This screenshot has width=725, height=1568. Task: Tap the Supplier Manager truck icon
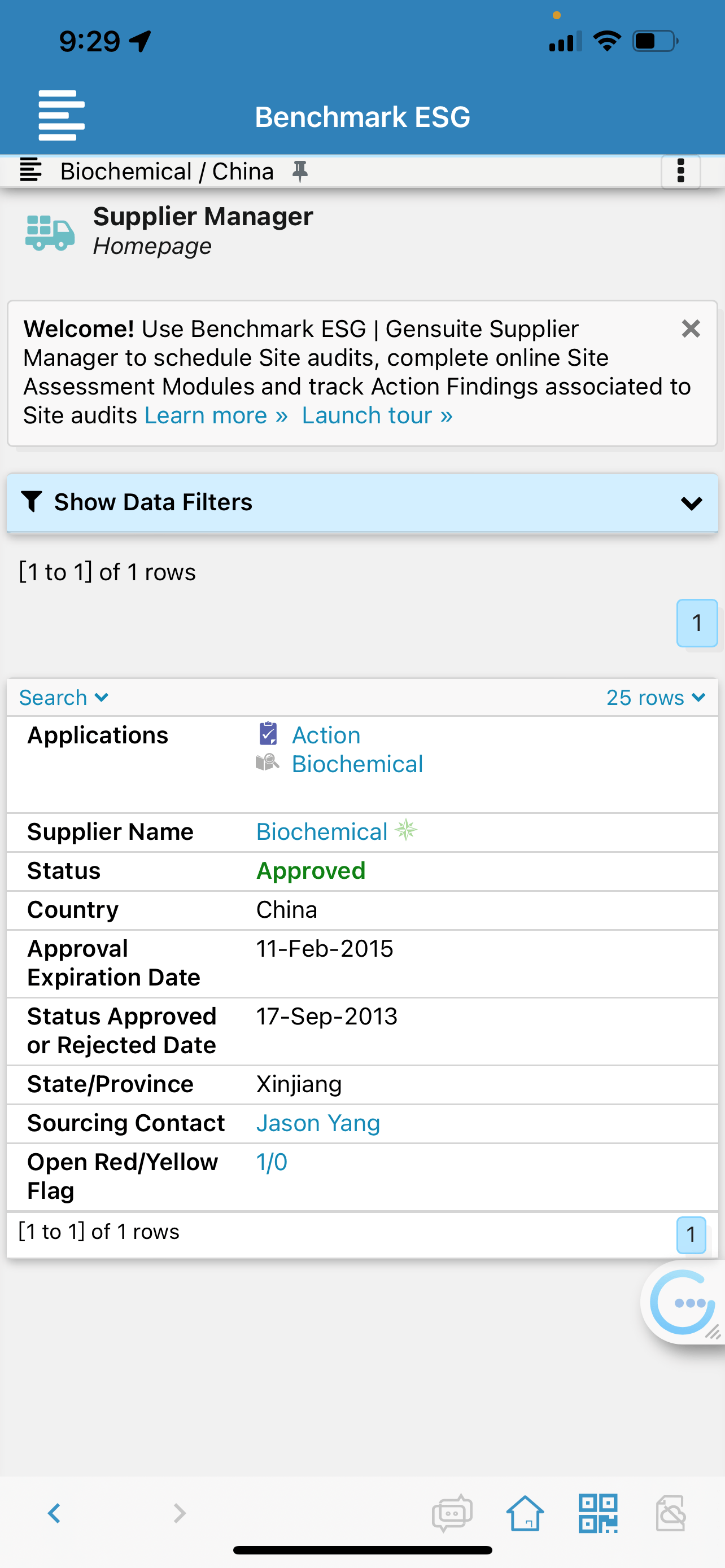pyautogui.click(x=50, y=233)
